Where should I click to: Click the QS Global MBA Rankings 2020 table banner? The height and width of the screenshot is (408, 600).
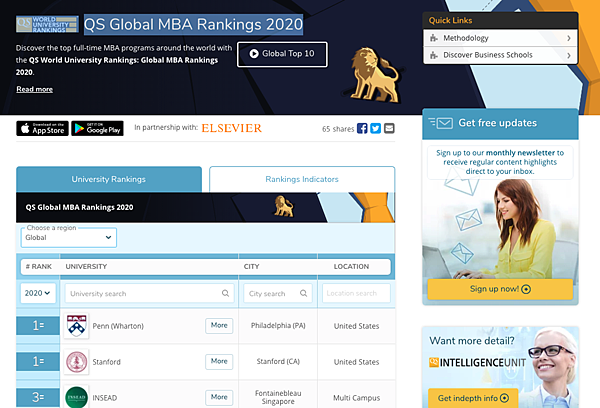point(205,207)
